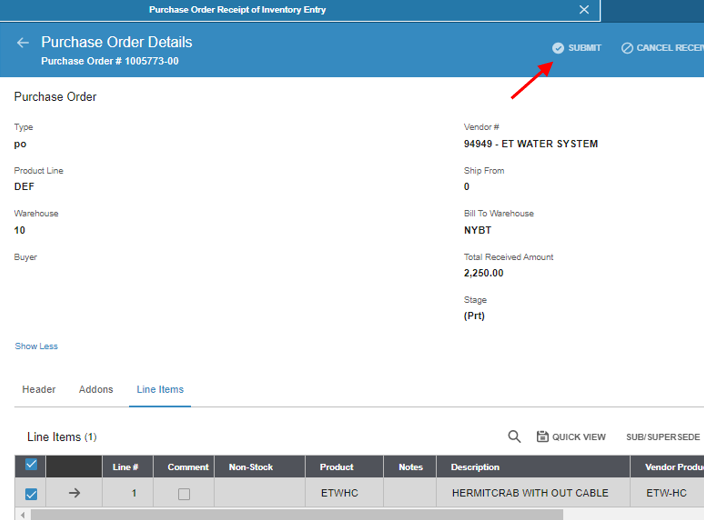Click the Notes column header
Screen dimensions: 704x520
tap(410, 467)
